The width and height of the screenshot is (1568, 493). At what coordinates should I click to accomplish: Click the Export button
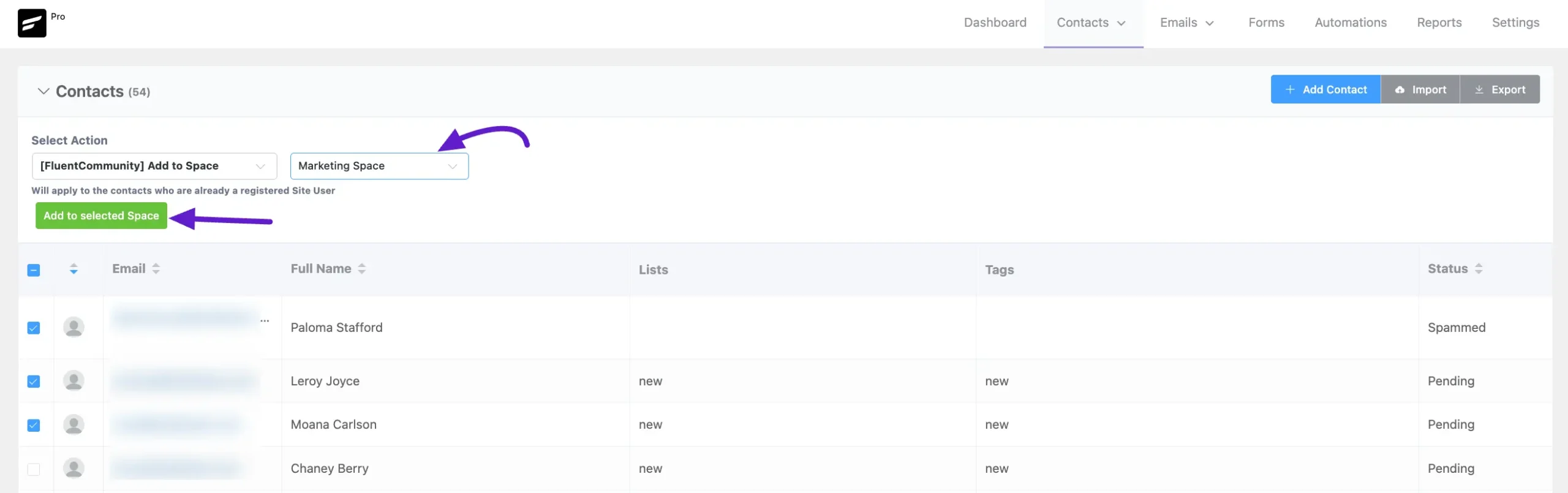pyautogui.click(x=1499, y=89)
